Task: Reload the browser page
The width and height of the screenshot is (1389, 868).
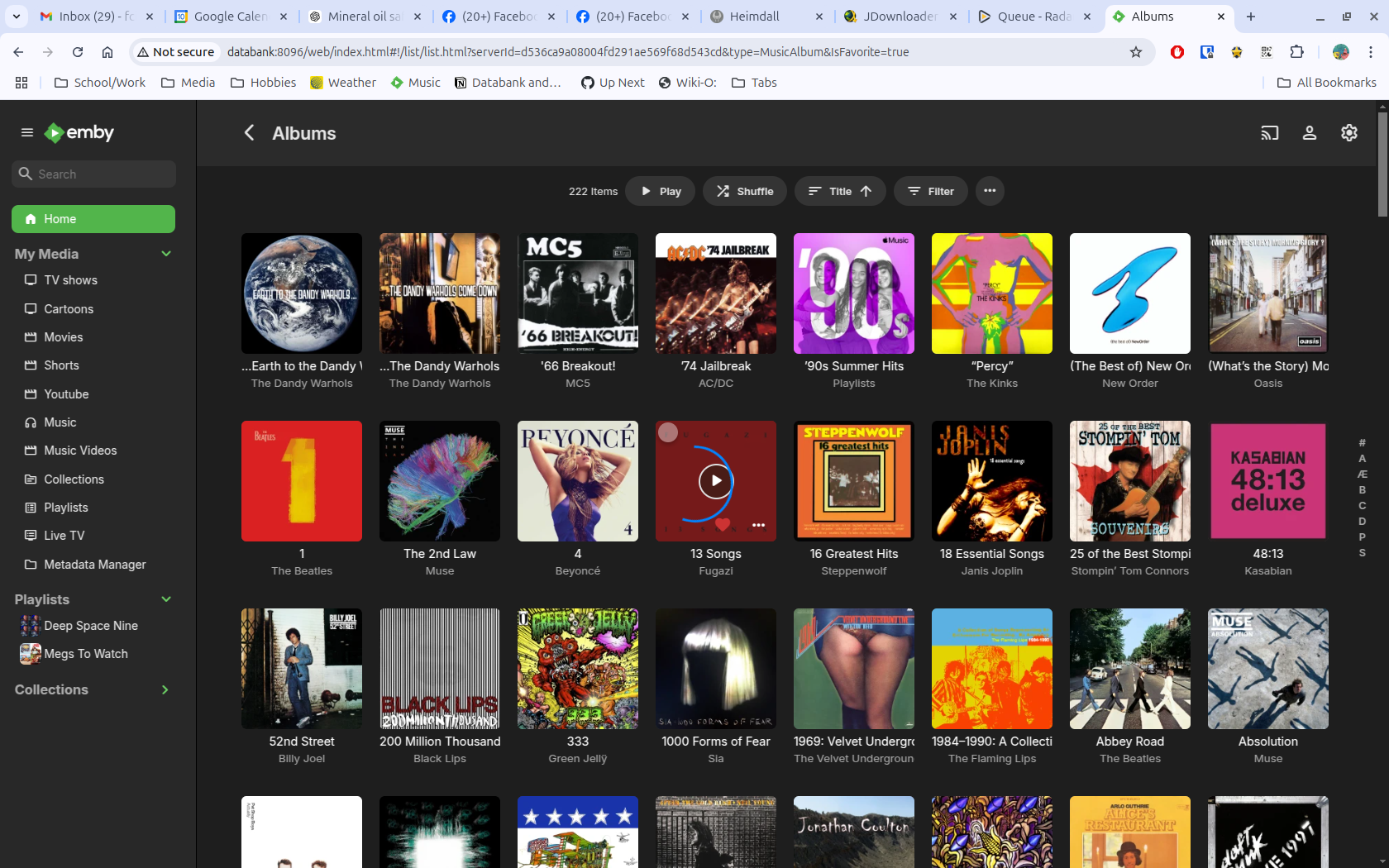Action: 78,52
